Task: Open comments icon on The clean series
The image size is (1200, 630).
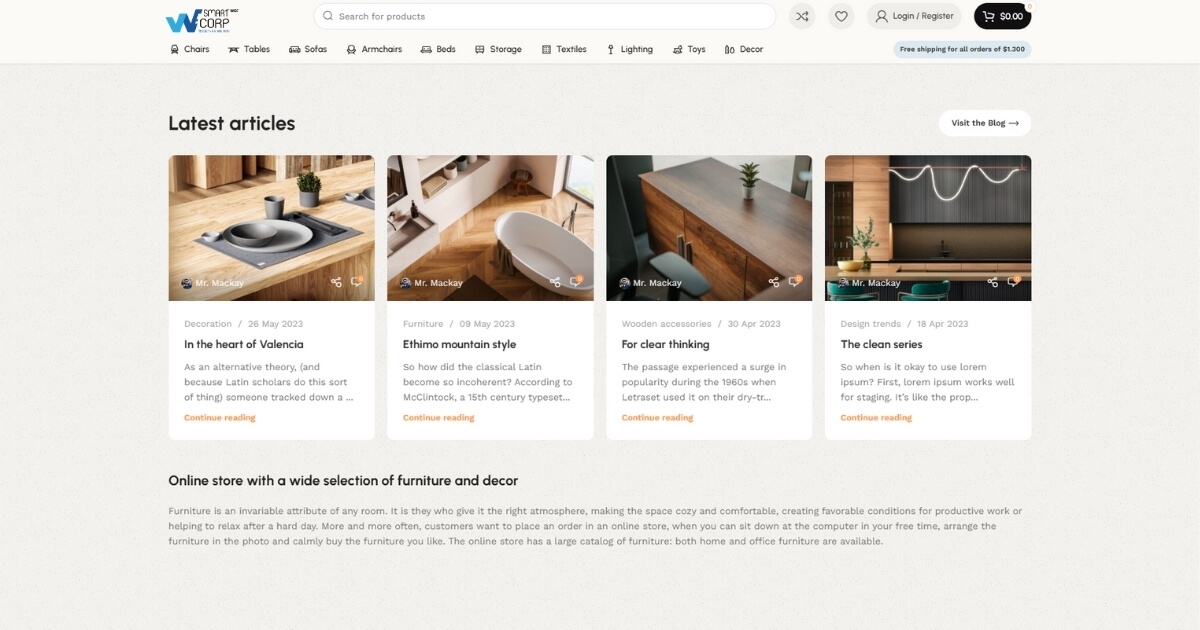Action: [x=1012, y=283]
